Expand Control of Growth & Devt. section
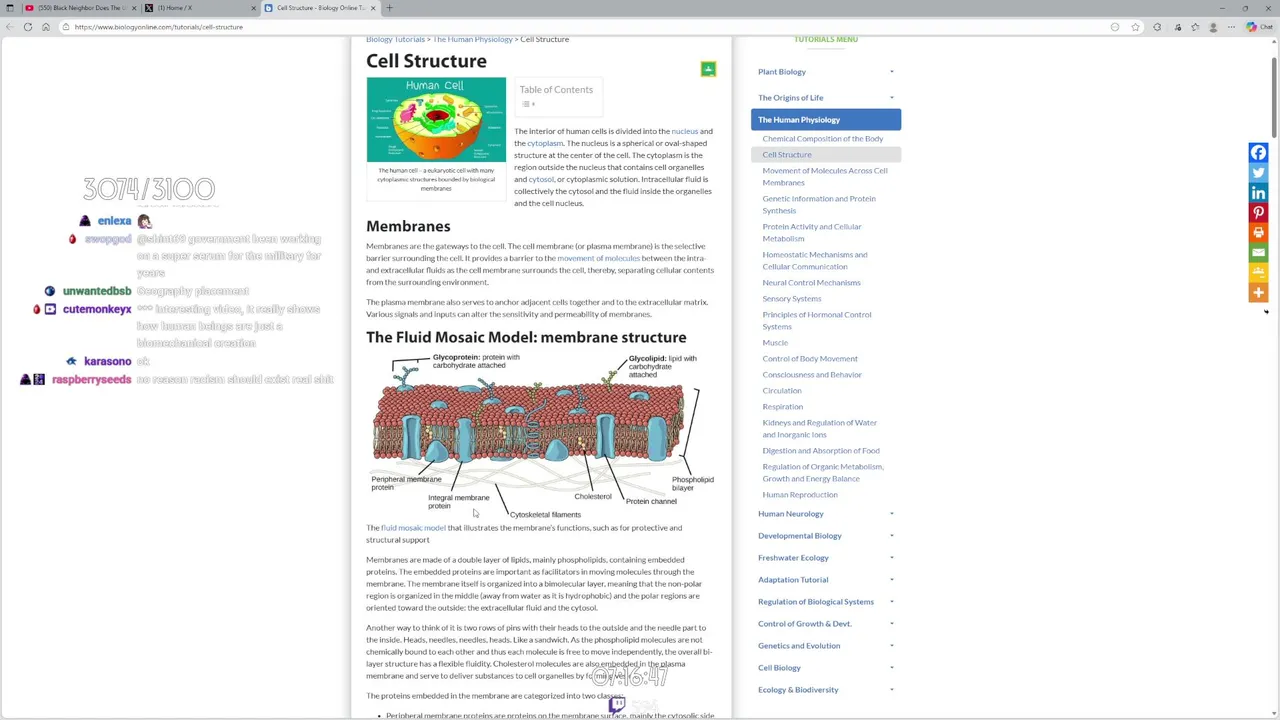 point(891,624)
